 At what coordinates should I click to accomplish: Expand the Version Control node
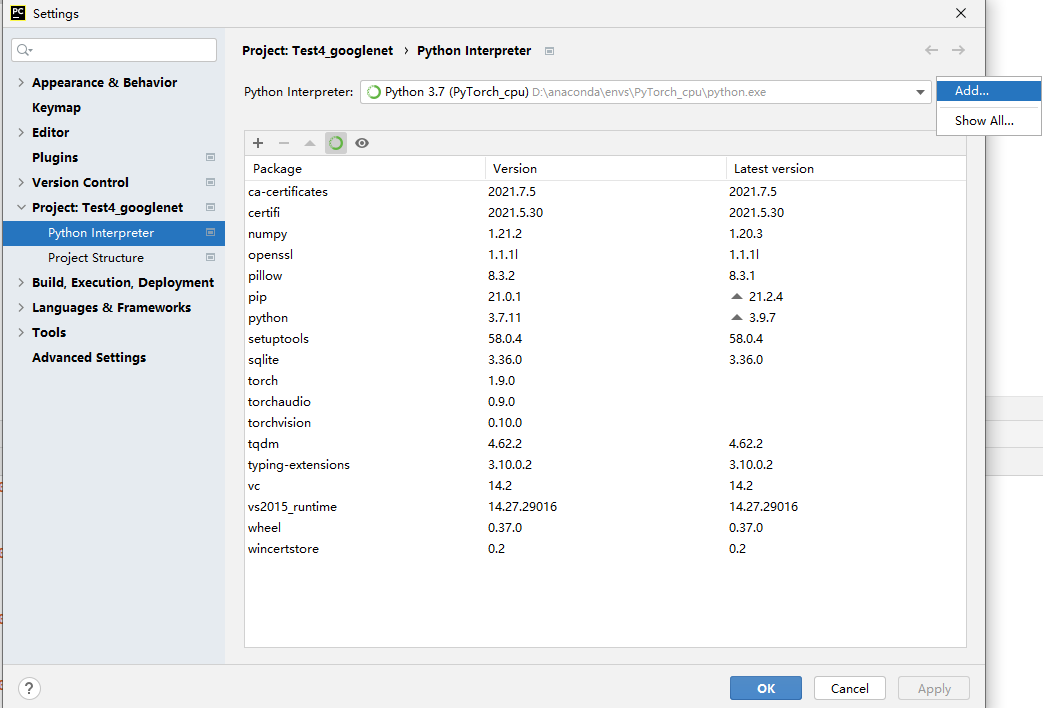pyautogui.click(x=21, y=182)
